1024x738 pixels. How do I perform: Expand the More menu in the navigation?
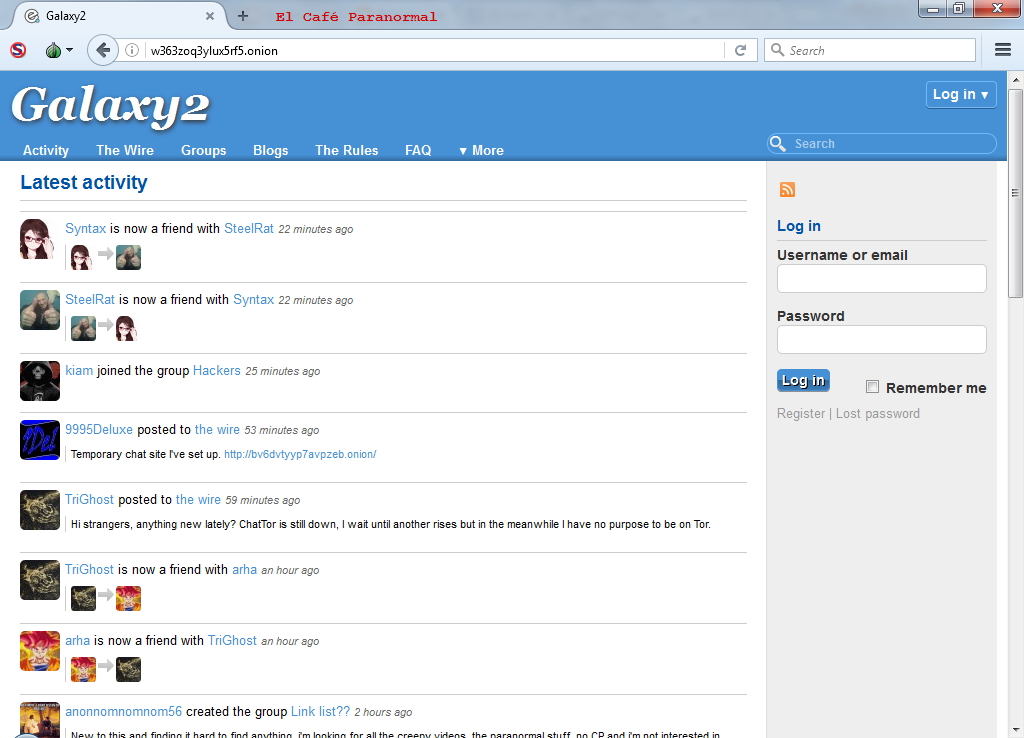click(x=481, y=150)
